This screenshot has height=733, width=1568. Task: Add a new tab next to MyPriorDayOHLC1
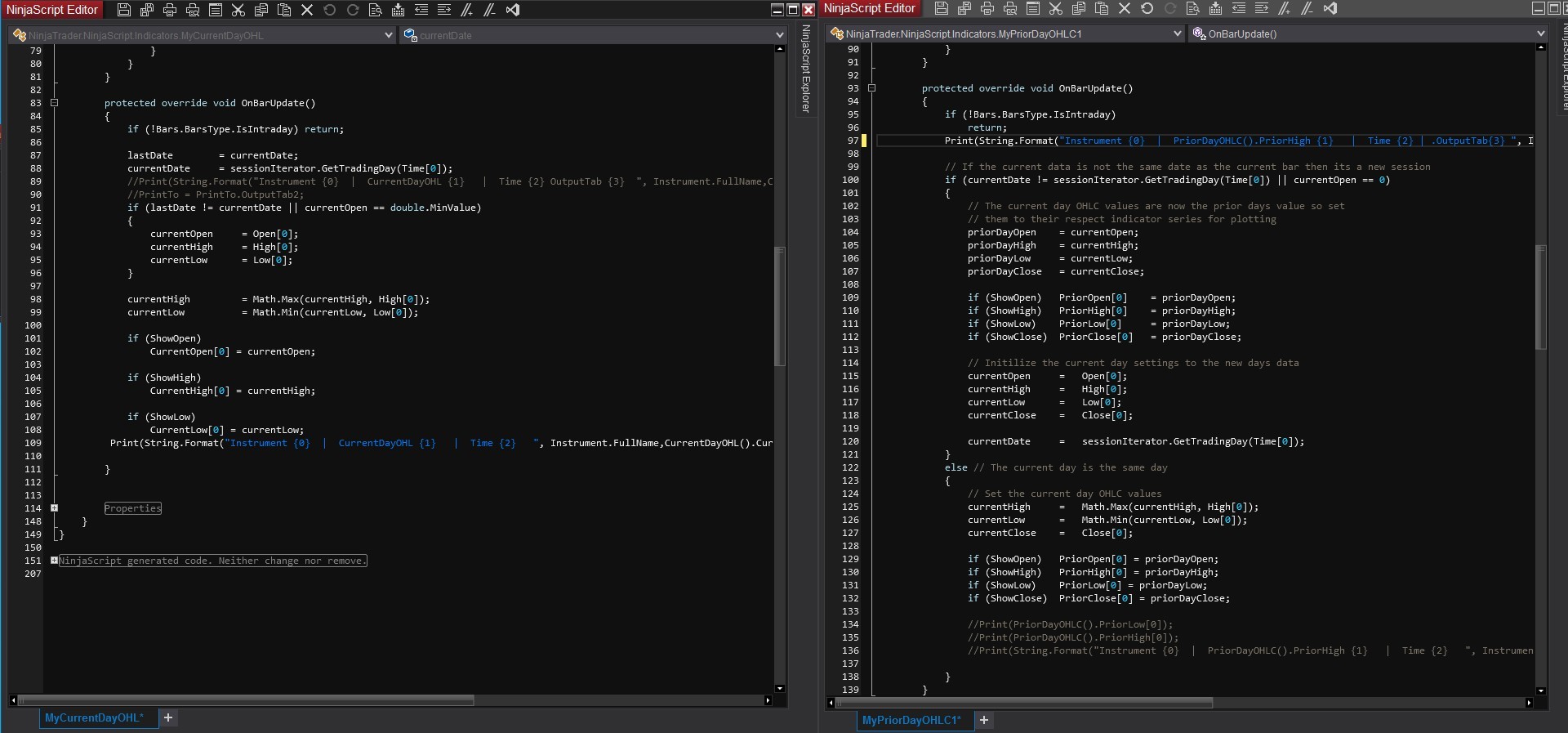[984, 720]
